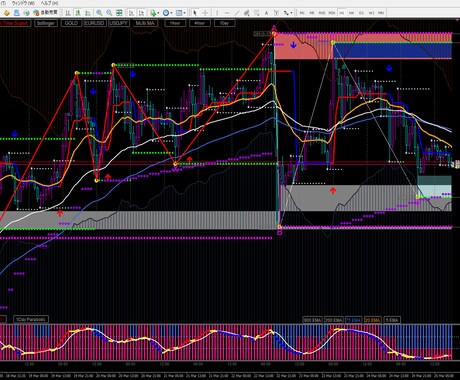Open the ウィンドウ (Window) menu

coord(23,3)
